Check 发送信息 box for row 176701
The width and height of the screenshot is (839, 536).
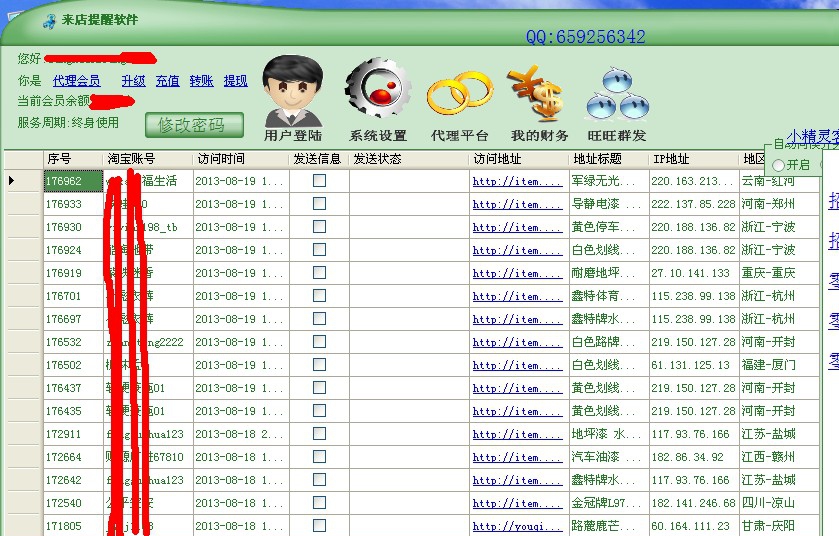click(x=319, y=296)
